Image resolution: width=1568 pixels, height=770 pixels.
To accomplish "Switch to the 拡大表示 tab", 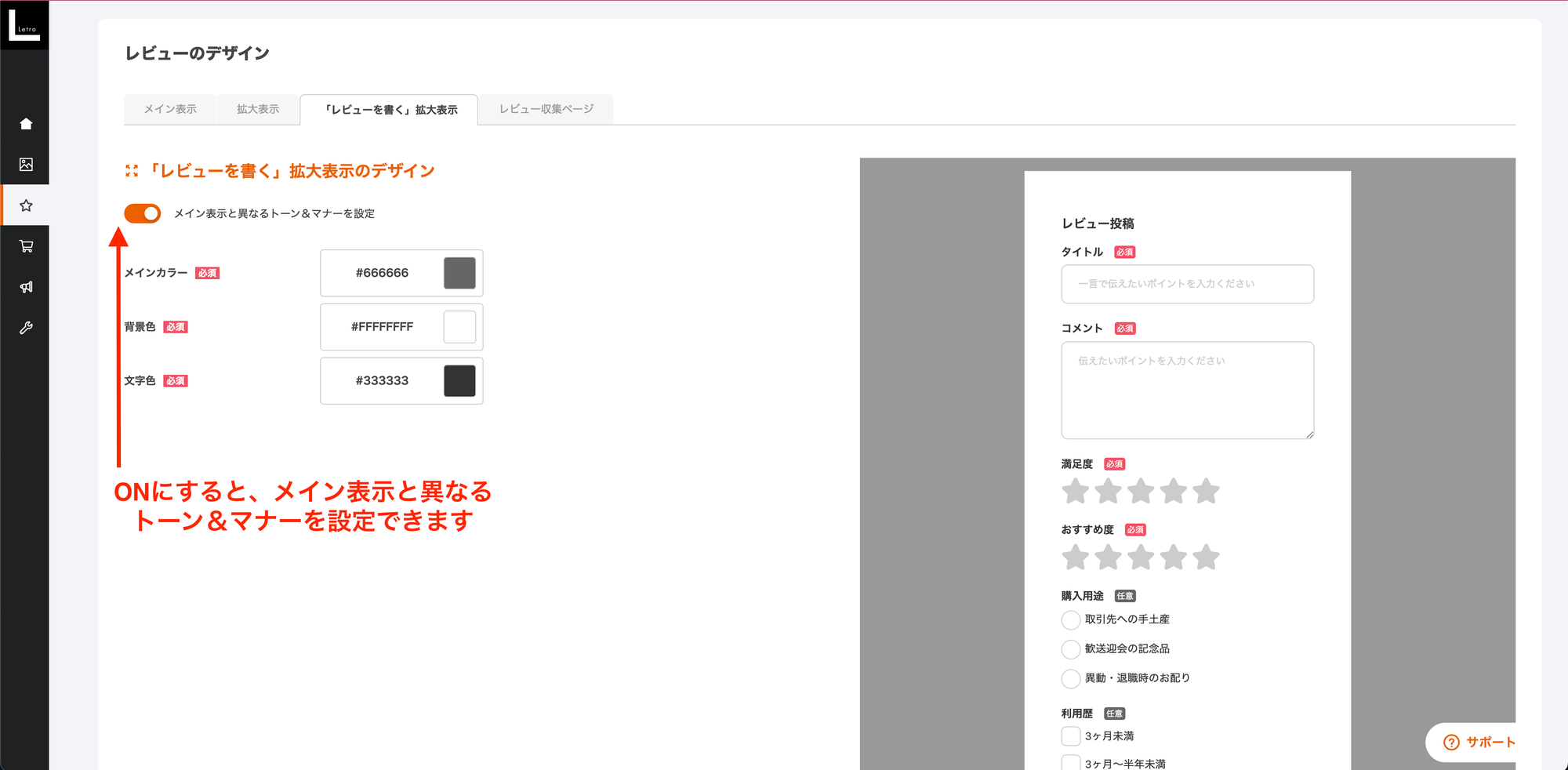I will (258, 109).
